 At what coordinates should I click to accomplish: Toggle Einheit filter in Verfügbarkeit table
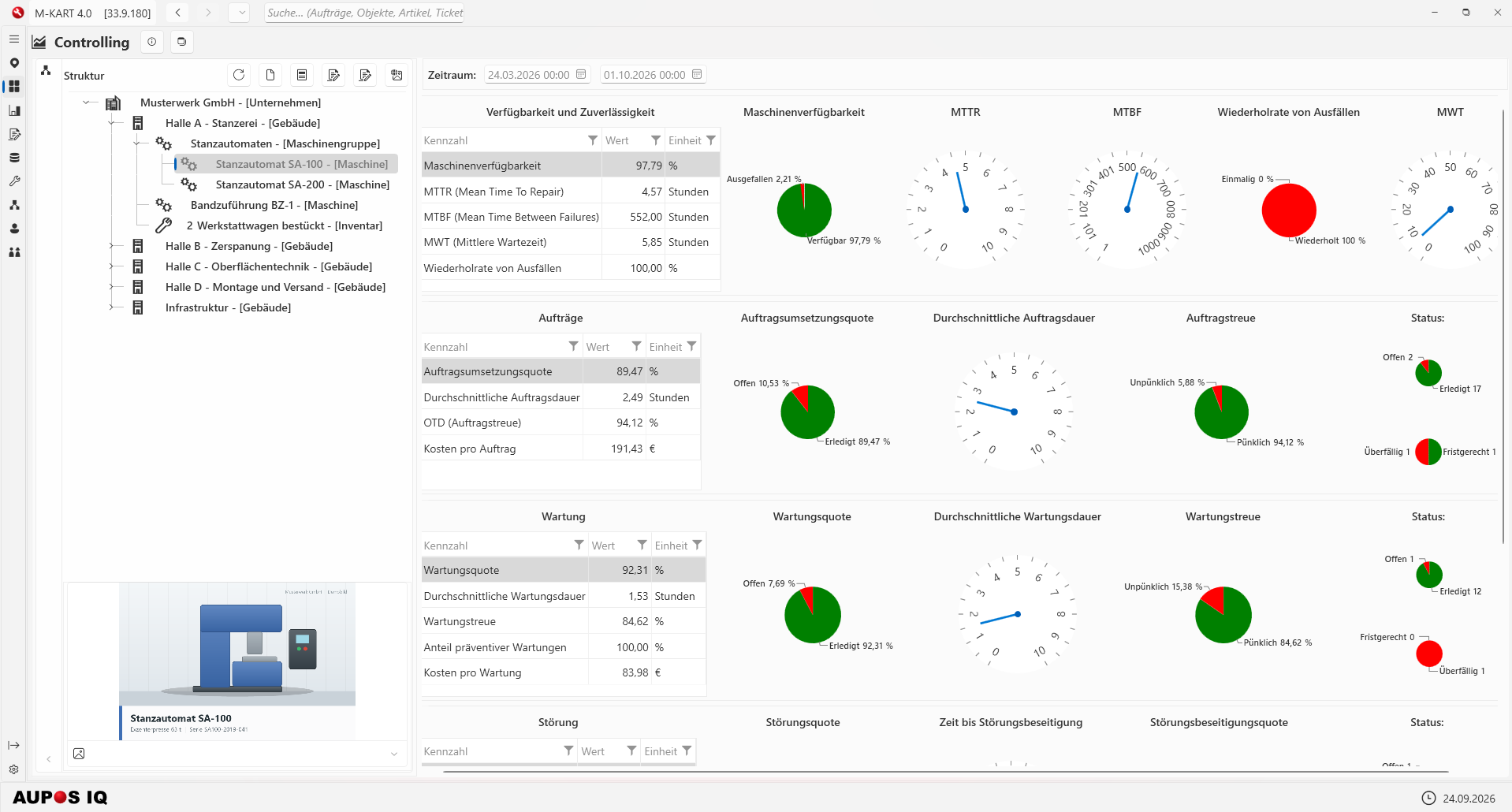[x=711, y=140]
